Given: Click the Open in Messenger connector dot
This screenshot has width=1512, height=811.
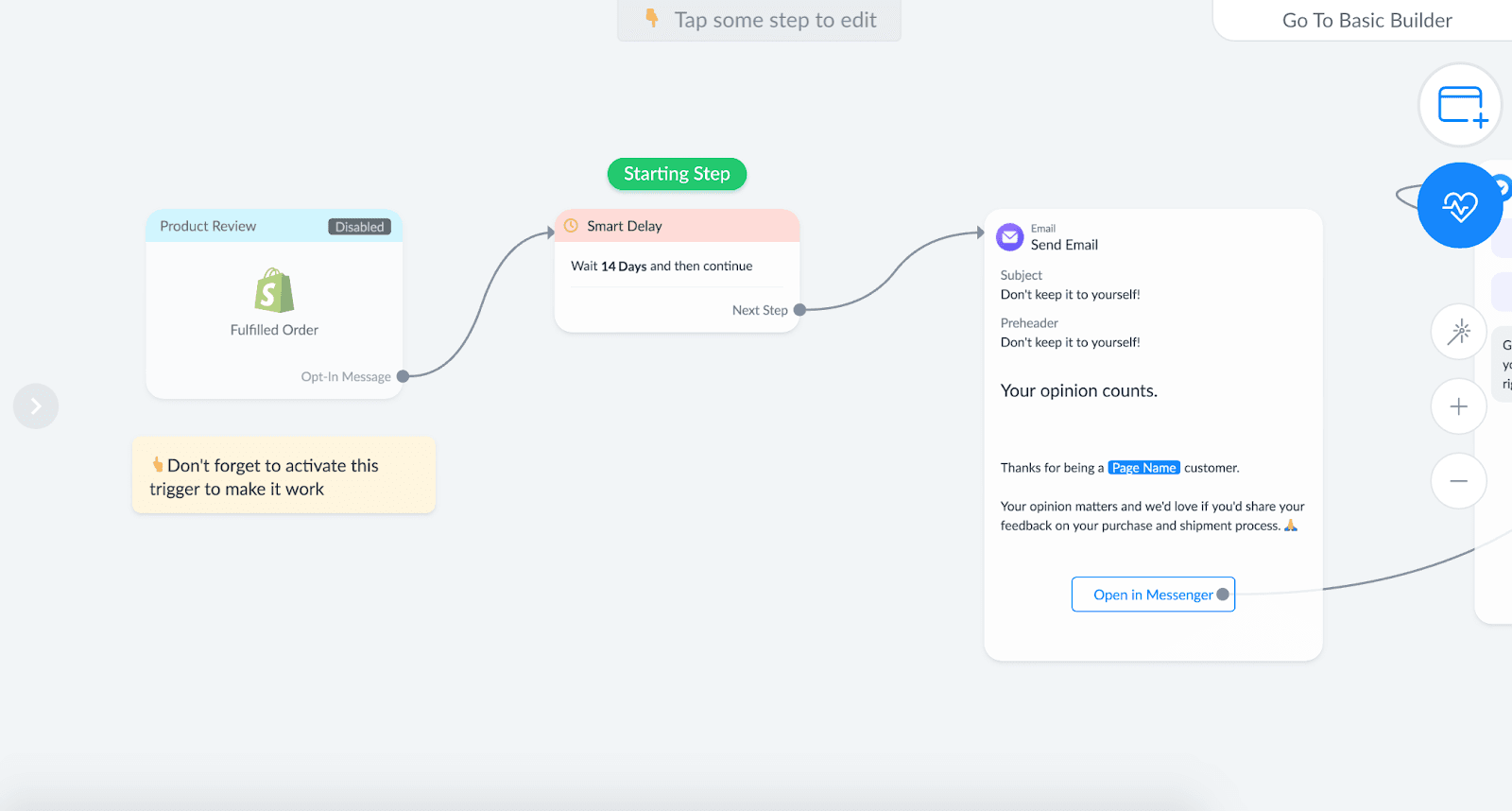Looking at the screenshot, I should pyautogui.click(x=1223, y=595).
